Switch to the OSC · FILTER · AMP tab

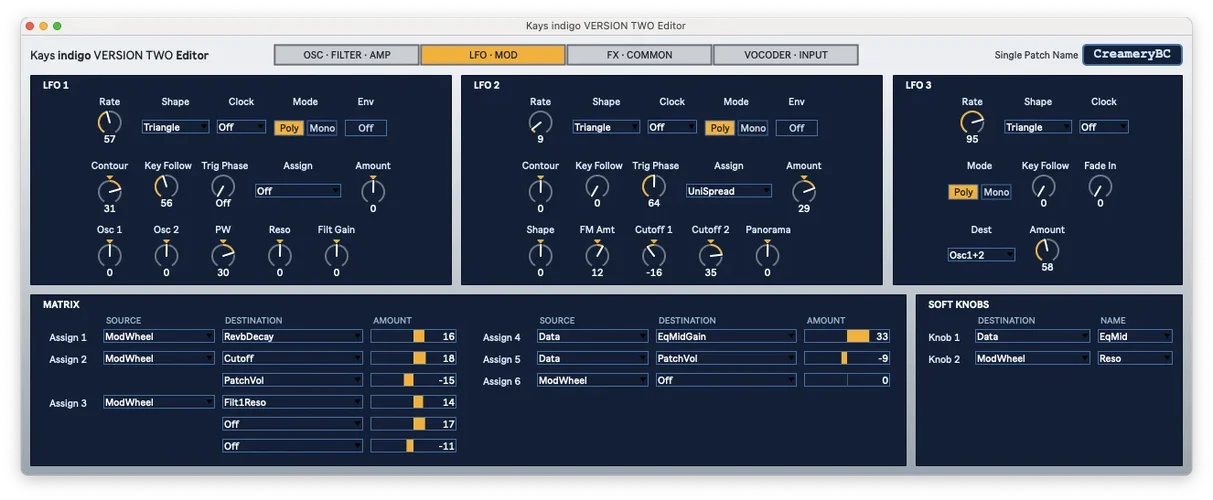pos(347,55)
